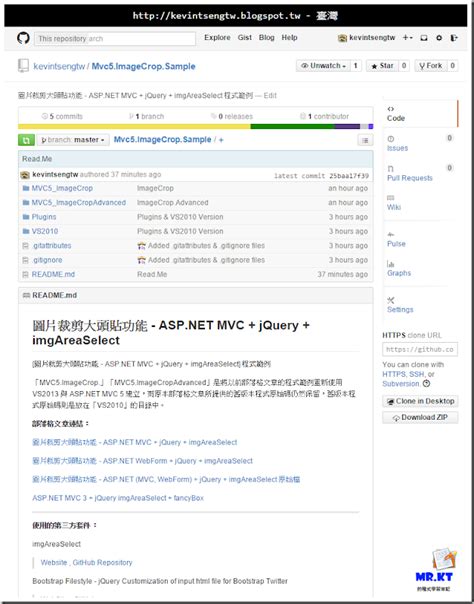
Task: Open kevintsengtw owner link in title
Action: (x=59, y=66)
